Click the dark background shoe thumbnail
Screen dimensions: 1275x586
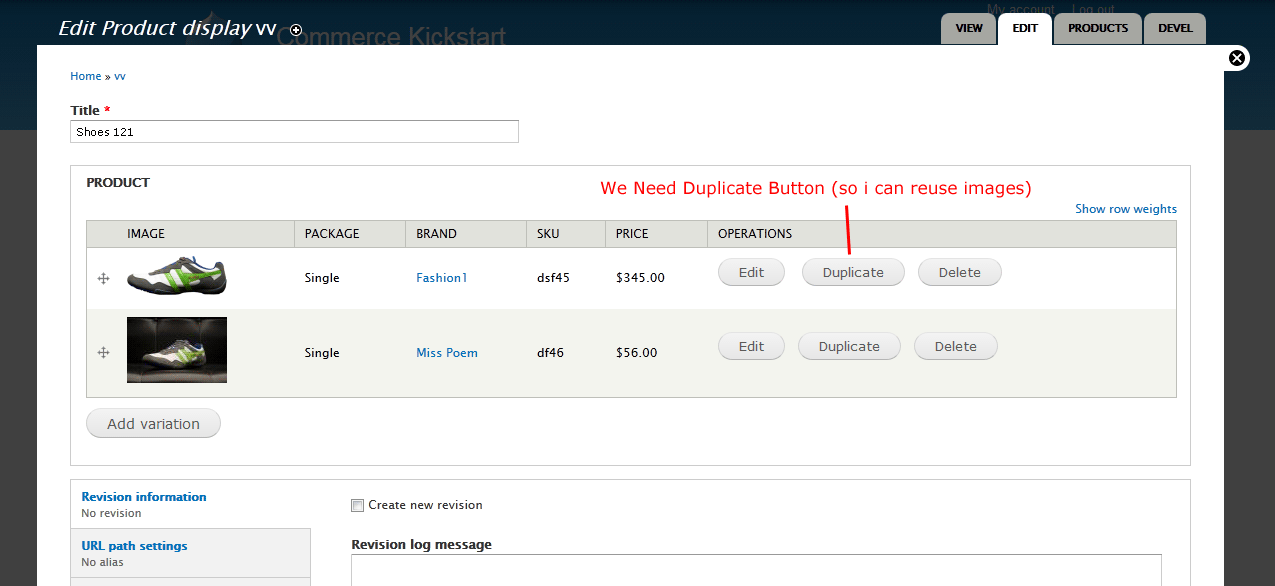[177, 350]
